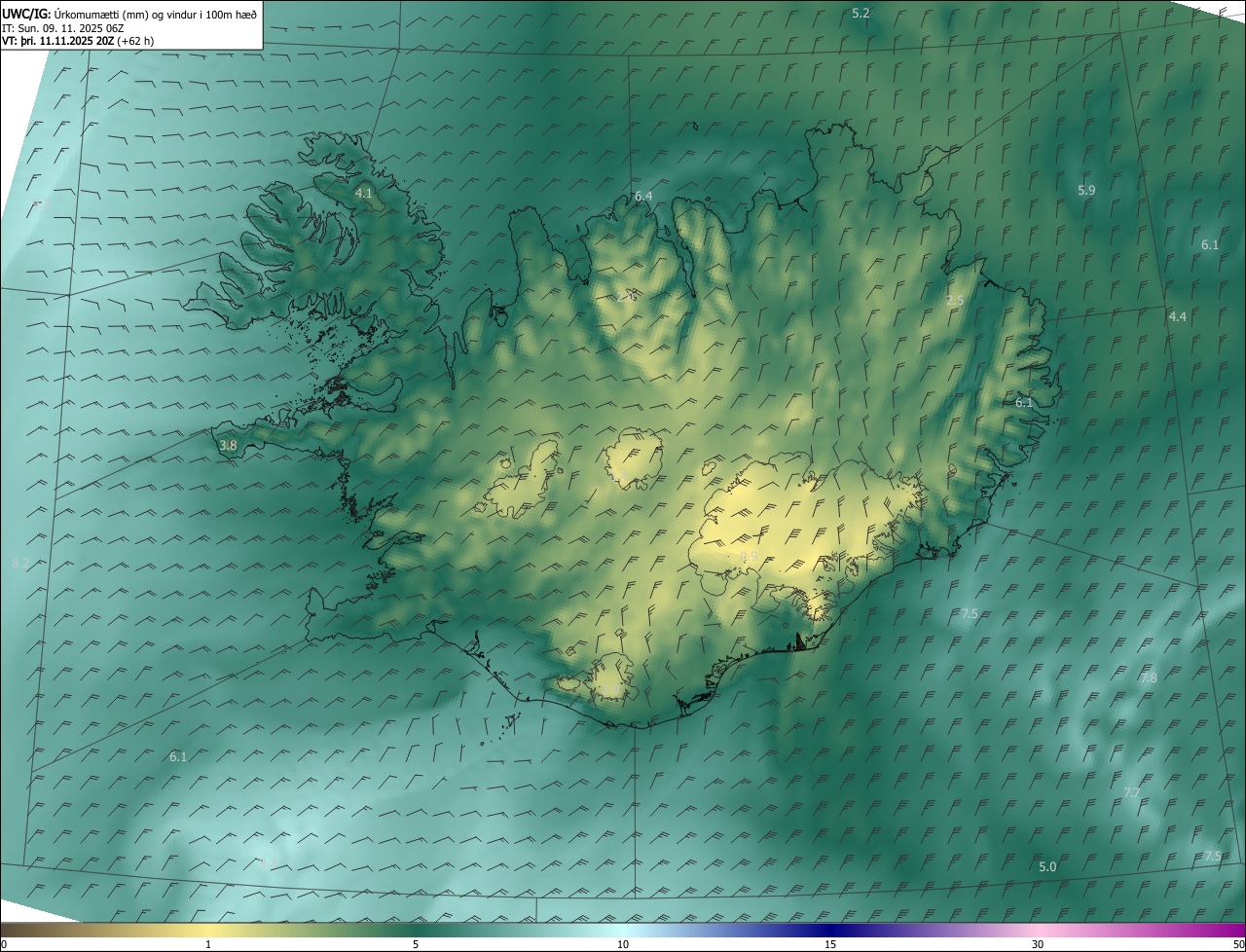Click the 30 tick on the colour scale

[x=1038, y=944]
